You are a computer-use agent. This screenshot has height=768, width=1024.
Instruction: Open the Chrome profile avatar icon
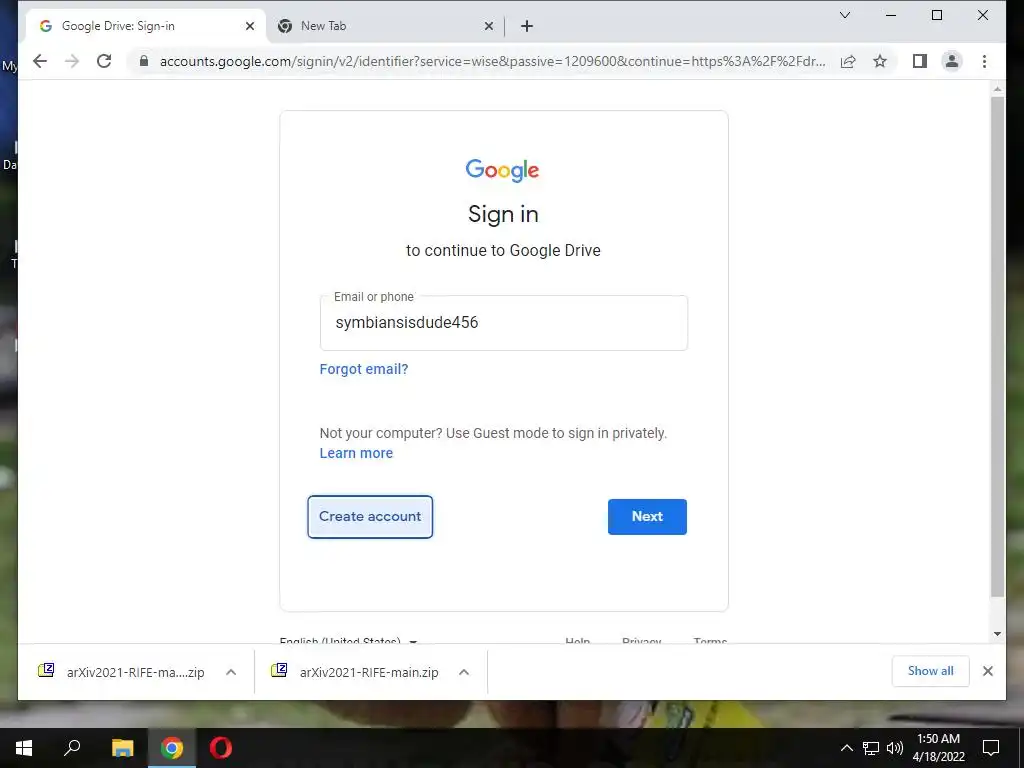tap(952, 61)
